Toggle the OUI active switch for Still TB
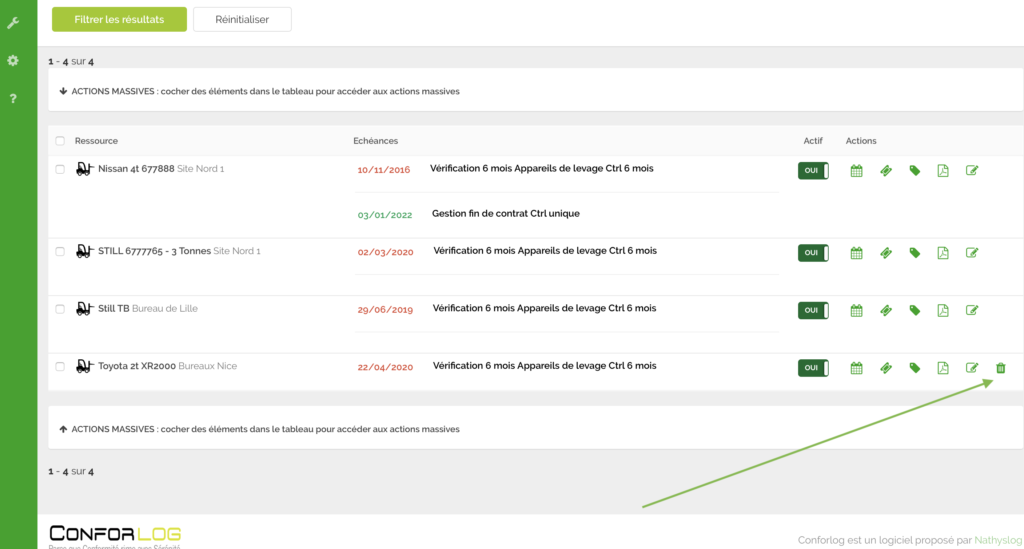Viewport: 1024px width, 549px height. pyautogui.click(x=812, y=311)
